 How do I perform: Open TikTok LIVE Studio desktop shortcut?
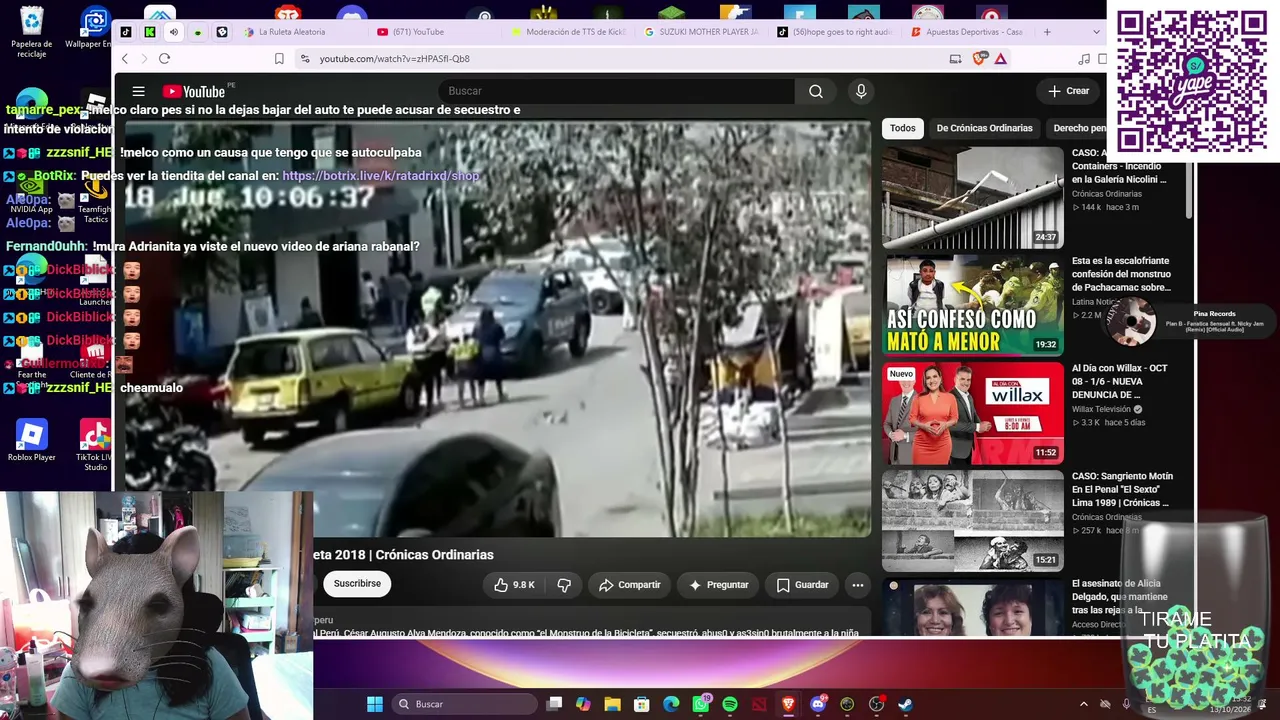(x=94, y=445)
